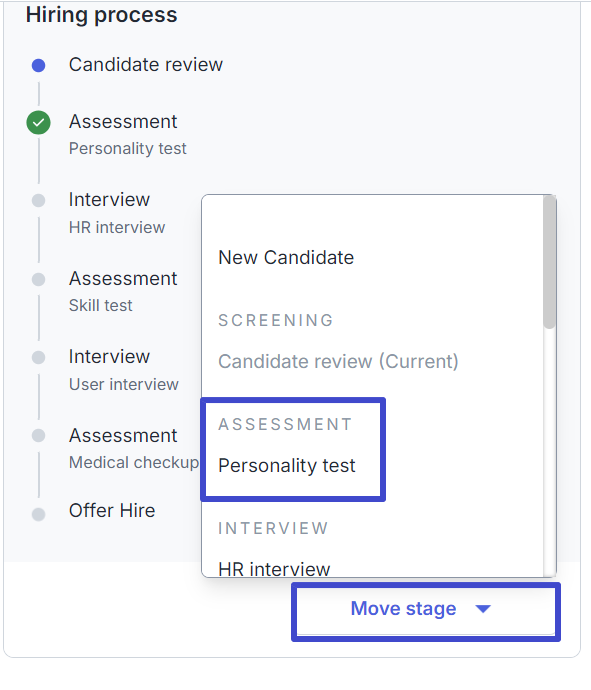
Task: Click the Hiring process heading
Action: pyautogui.click(x=102, y=15)
